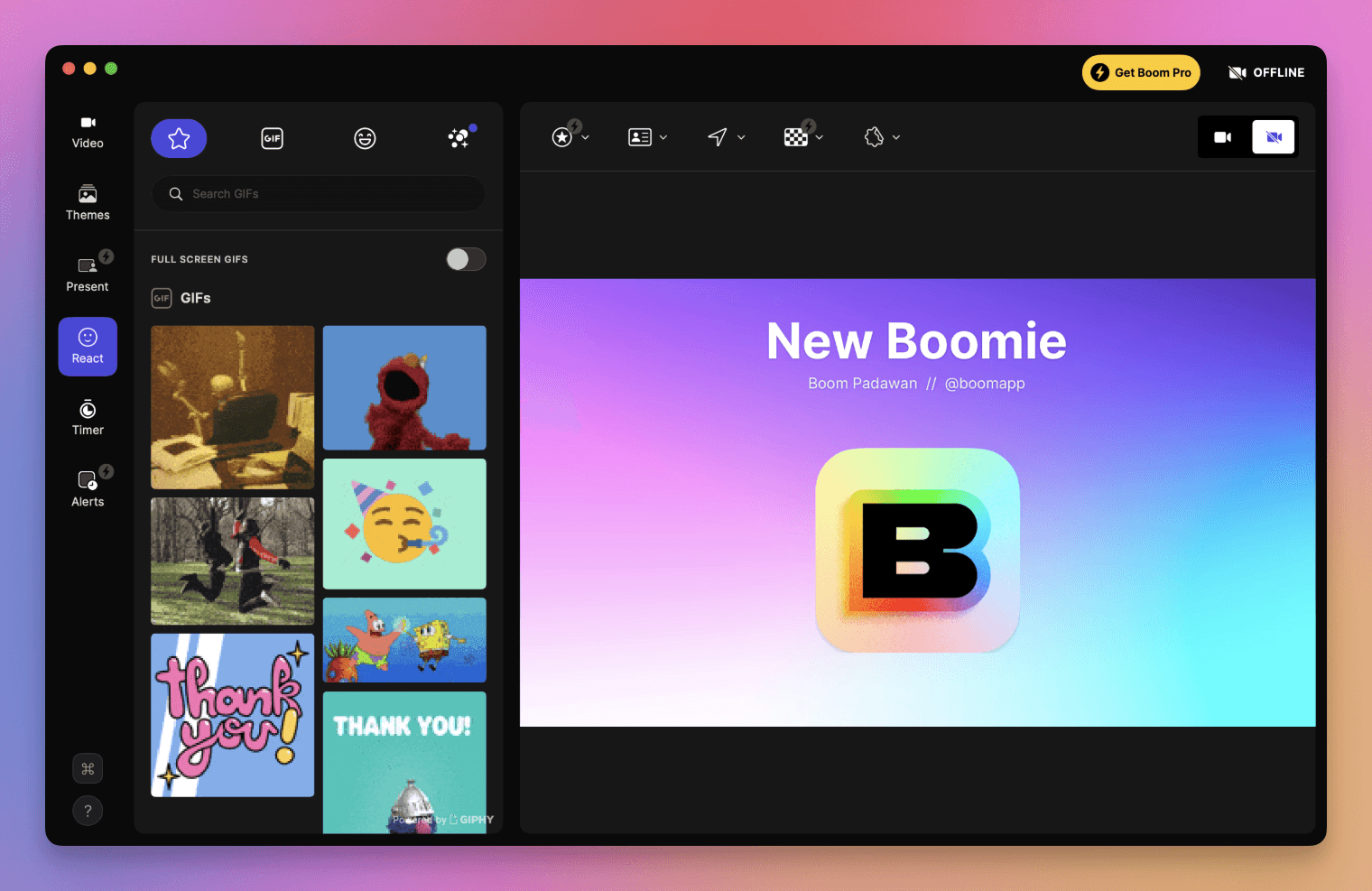
Task: Click the Get Boom Pro button
Action: [1141, 73]
